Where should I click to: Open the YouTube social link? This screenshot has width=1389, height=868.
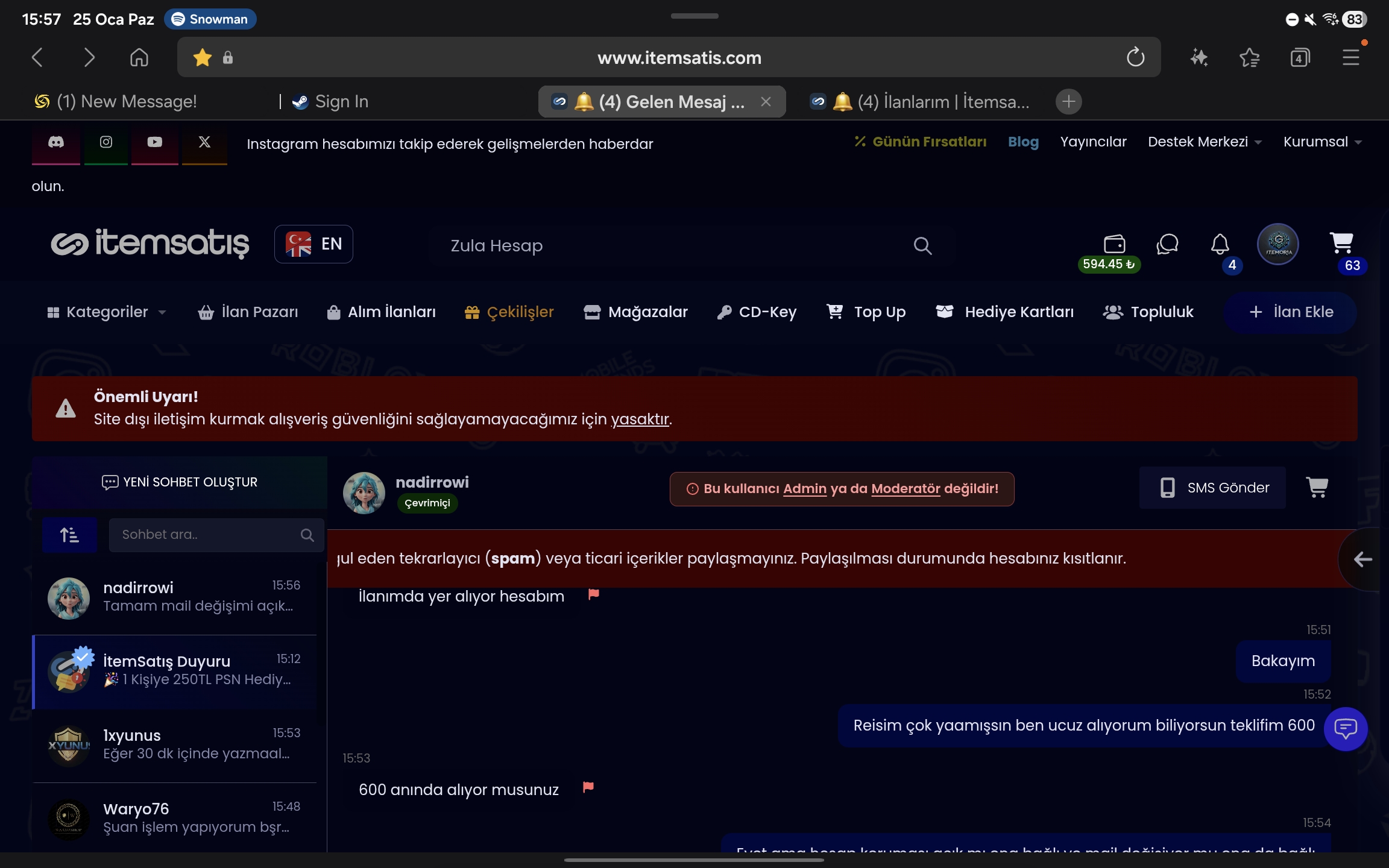pos(155,143)
